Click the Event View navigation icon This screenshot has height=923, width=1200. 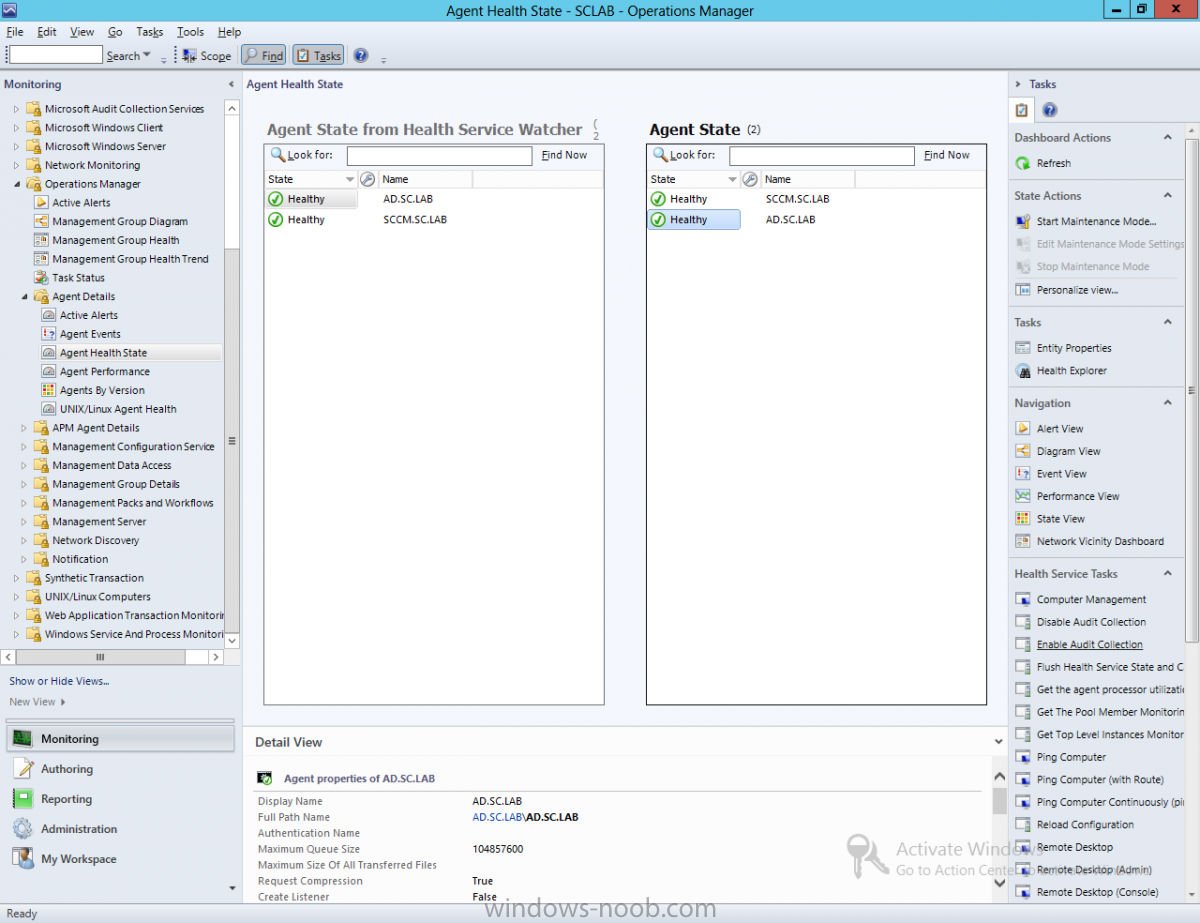pyautogui.click(x=1022, y=473)
